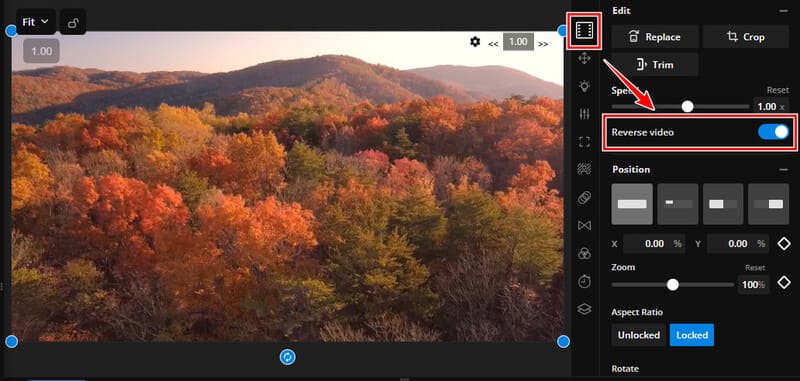The height and width of the screenshot is (381, 800).
Task: Click the forward double-arrow beside preview speed
Action: pyautogui.click(x=543, y=44)
